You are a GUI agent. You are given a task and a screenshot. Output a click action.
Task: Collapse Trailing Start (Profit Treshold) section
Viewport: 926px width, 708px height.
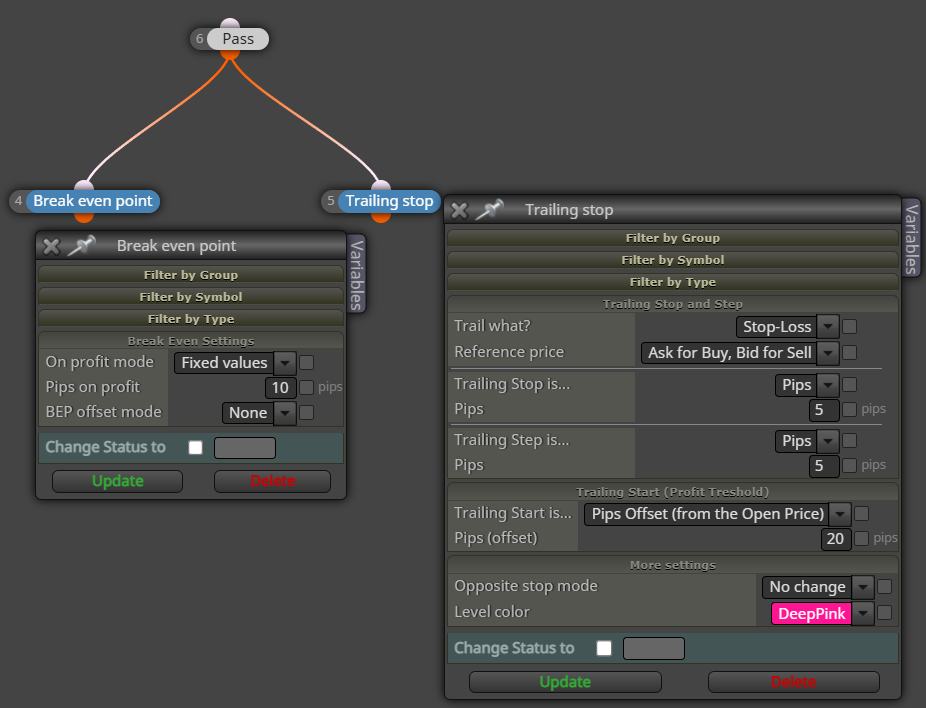click(673, 492)
